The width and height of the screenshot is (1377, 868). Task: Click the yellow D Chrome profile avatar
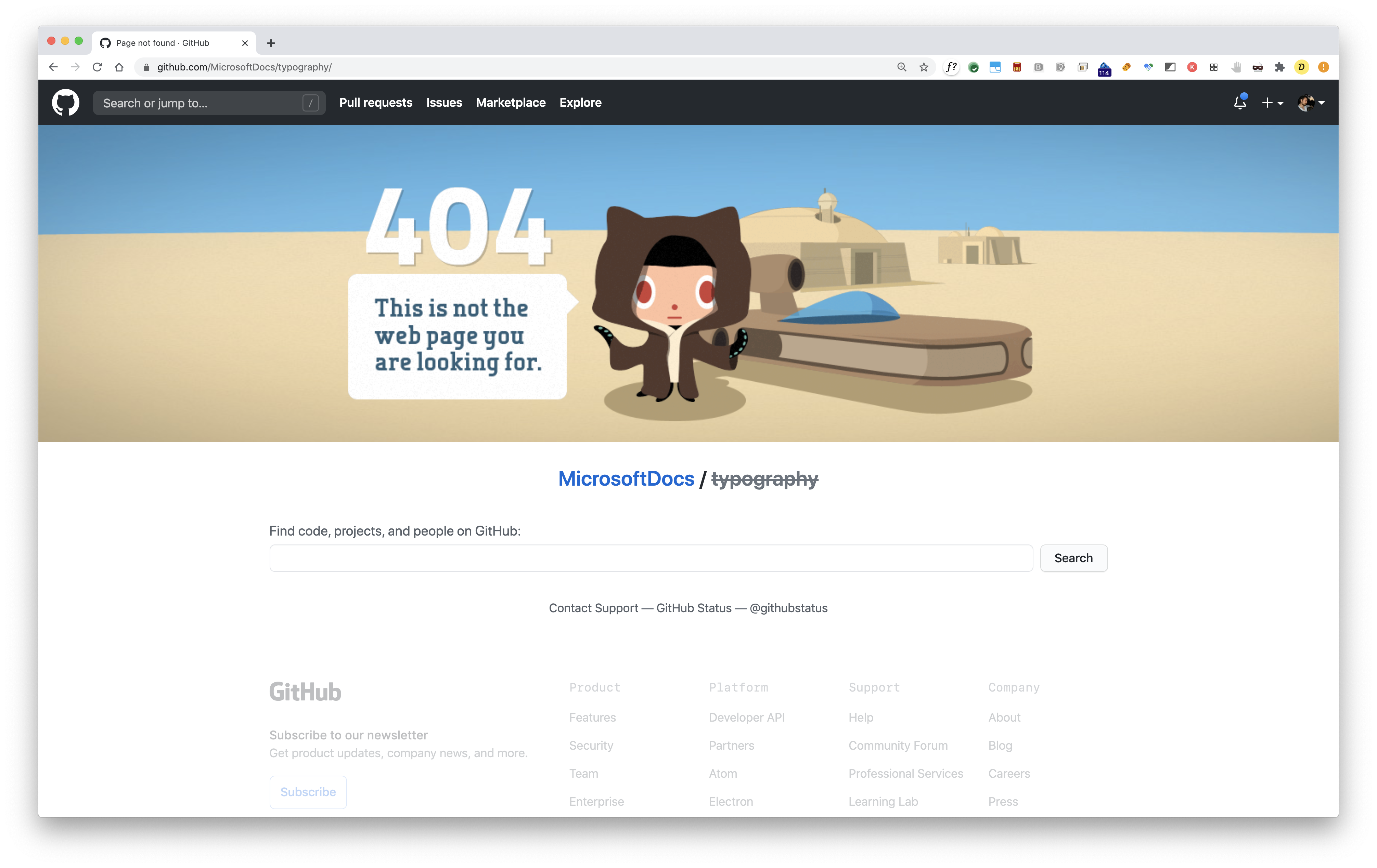pyautogui.click(x=1301, y=67)
